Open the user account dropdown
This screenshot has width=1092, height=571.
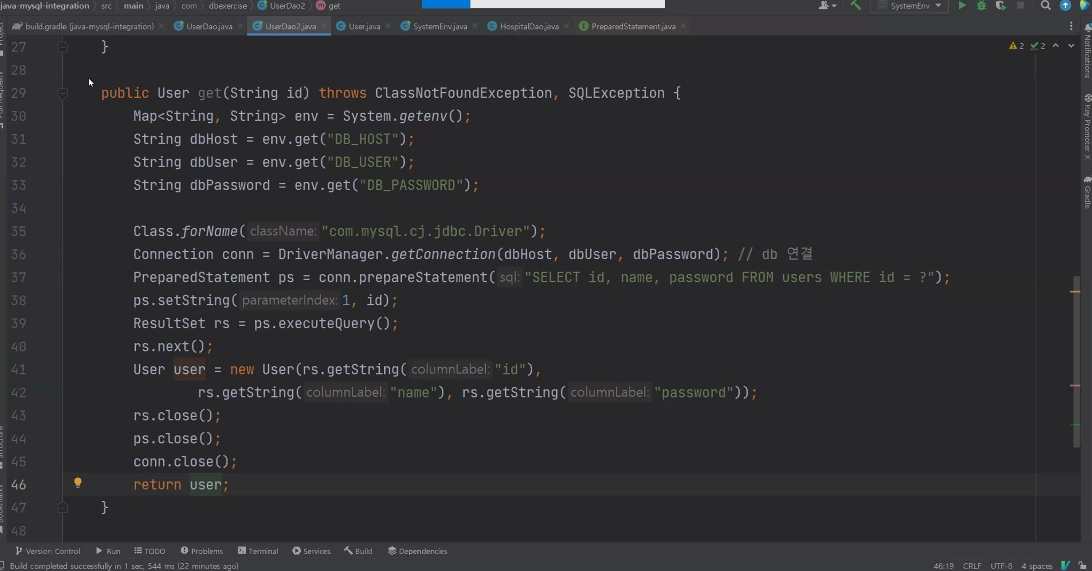click(x=827, y=6)
